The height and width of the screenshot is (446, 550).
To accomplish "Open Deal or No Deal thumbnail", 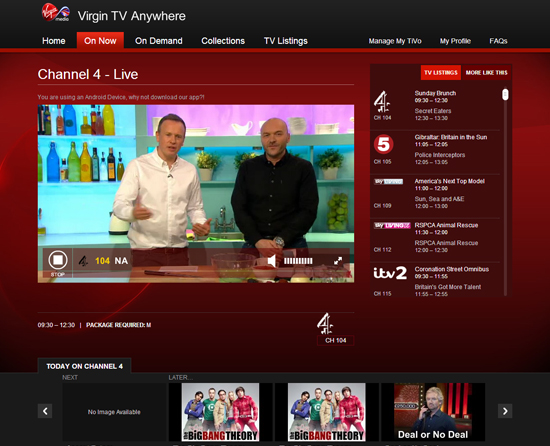I will click(x=433, y=412).
